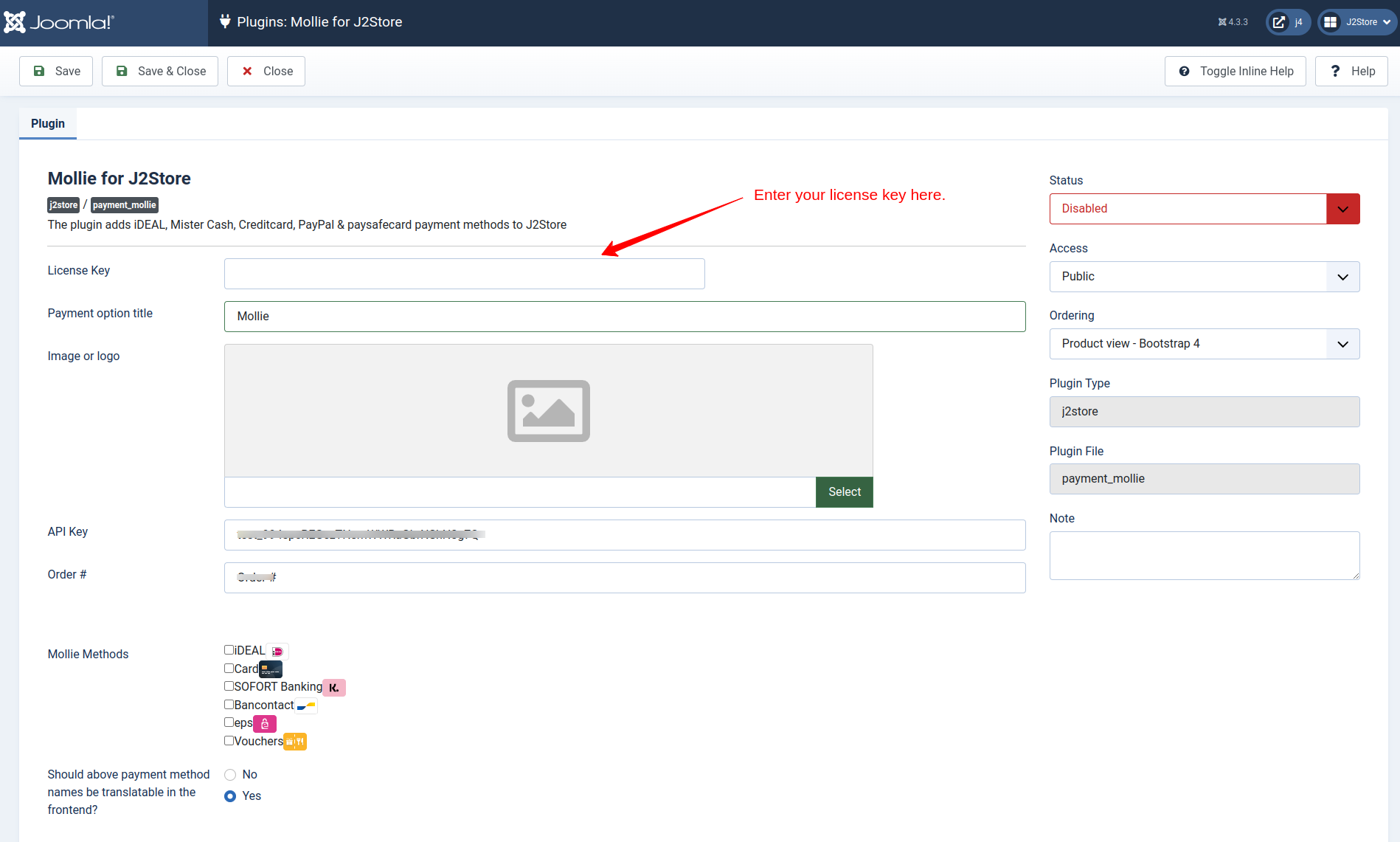
Task: Click the Order # input field
Action: 625,578
